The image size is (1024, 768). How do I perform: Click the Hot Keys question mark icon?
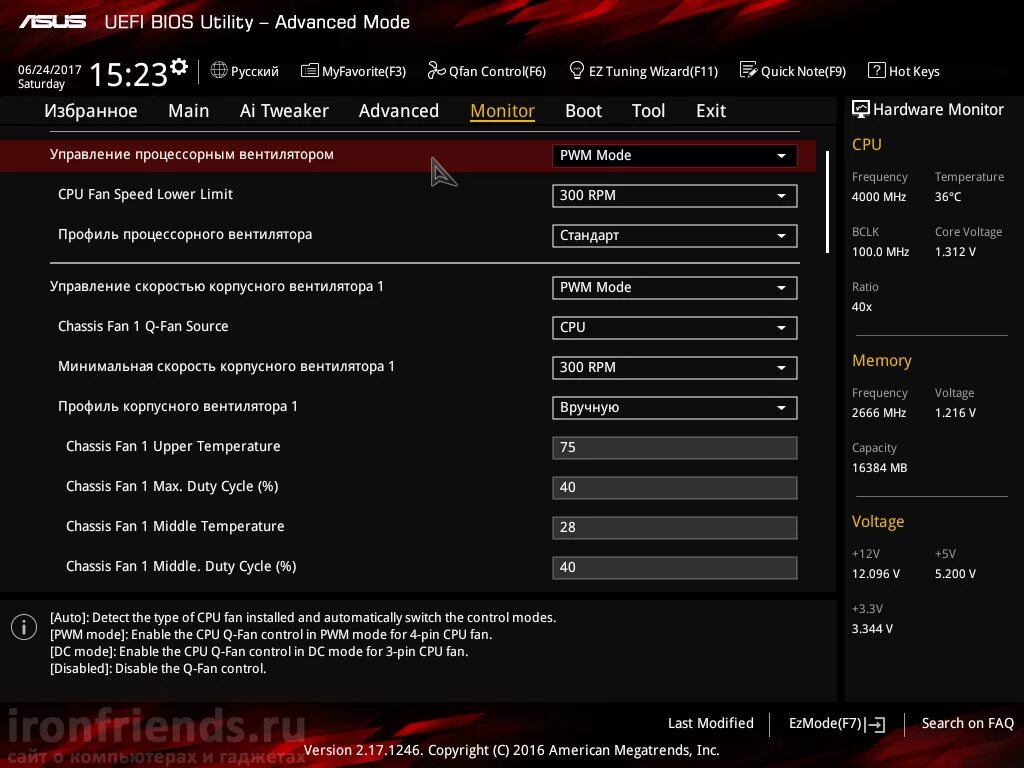point(876,70)
